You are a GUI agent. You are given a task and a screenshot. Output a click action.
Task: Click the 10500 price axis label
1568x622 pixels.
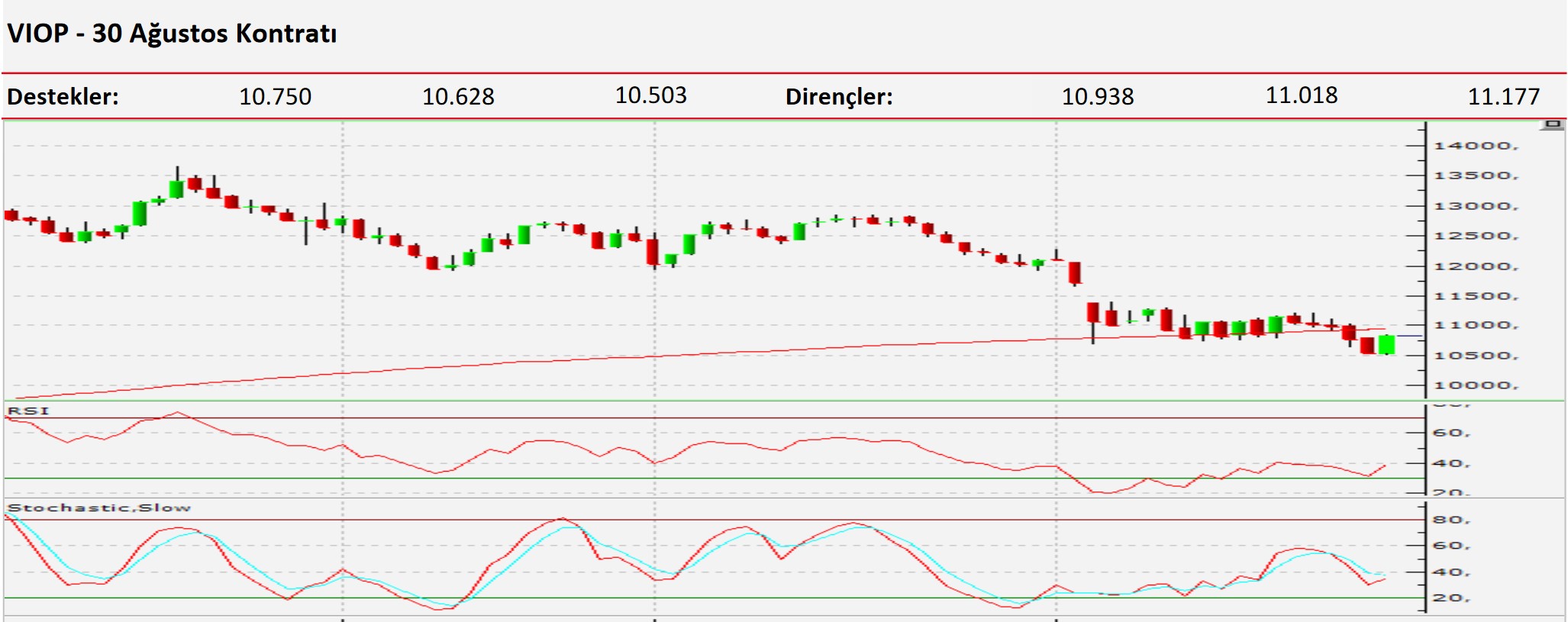1476,356
